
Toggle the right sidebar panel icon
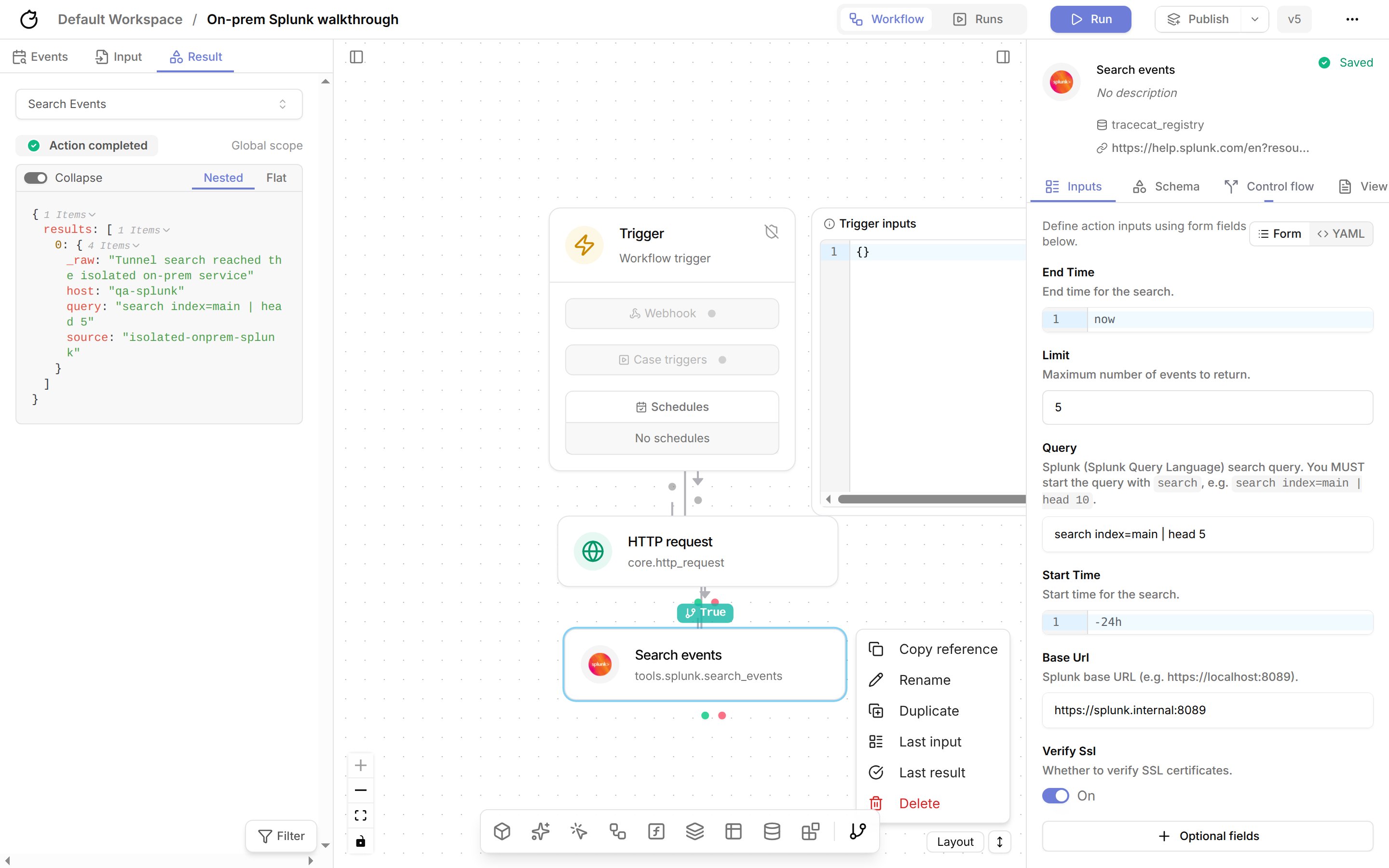[1003, 57]
